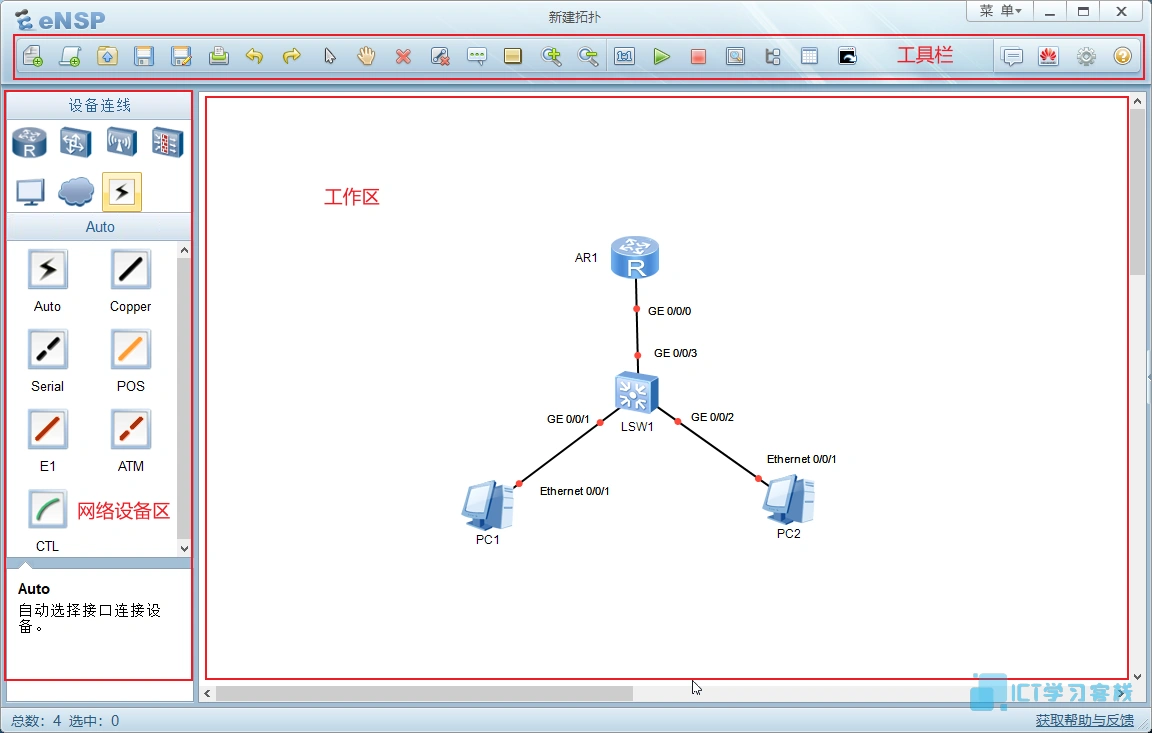Select the AR1 router in workspace

635,257
